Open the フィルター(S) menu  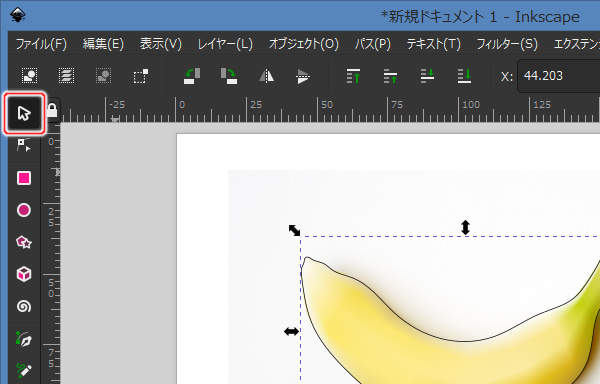[x=507, y=44]
